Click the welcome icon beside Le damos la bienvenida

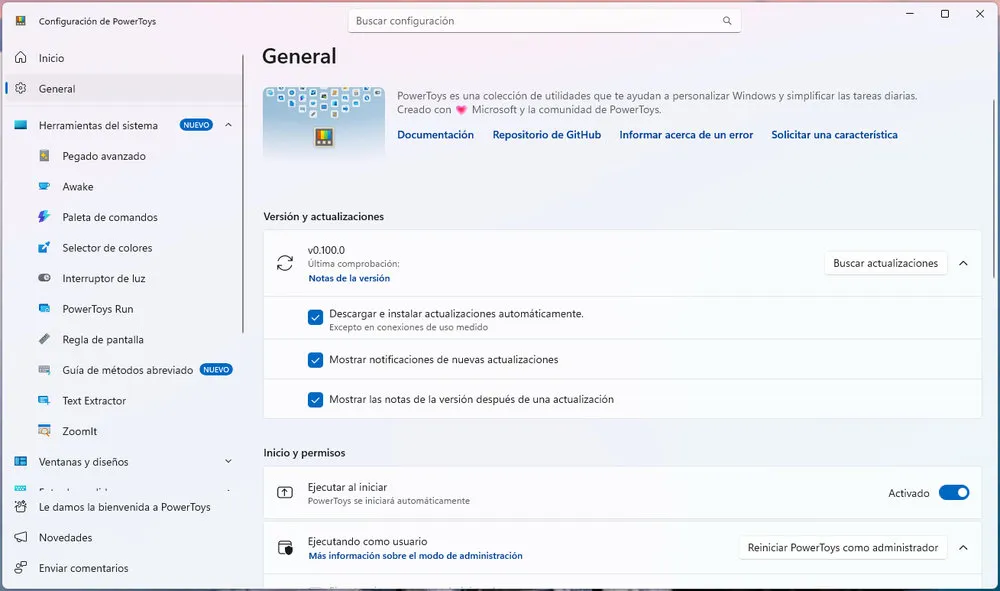20,507
